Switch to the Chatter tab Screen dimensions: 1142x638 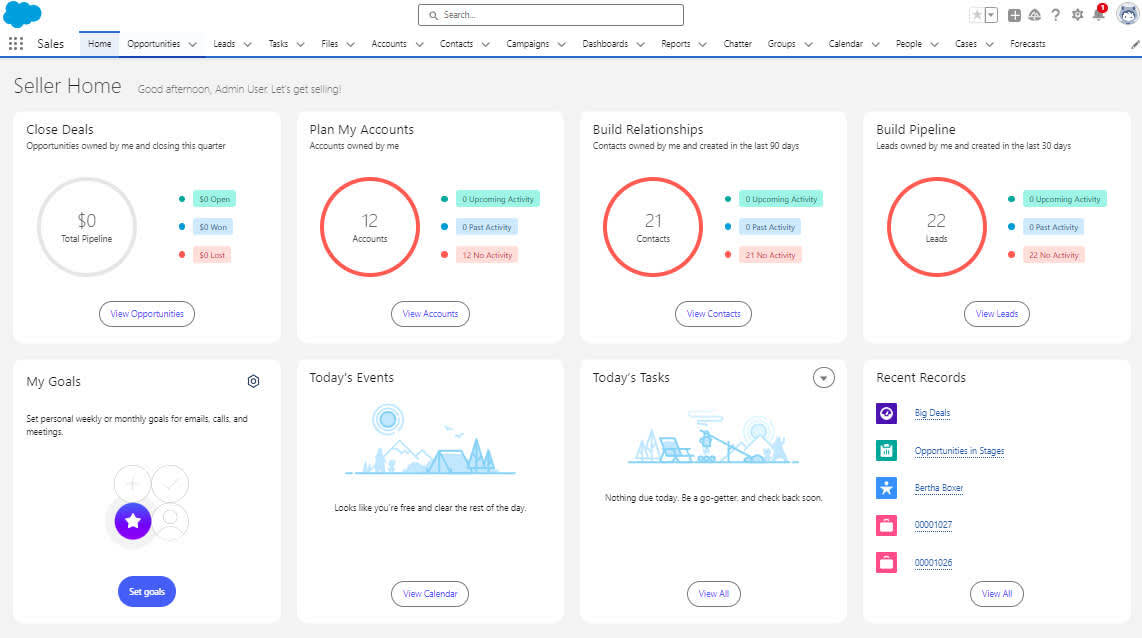coord(737,44)
